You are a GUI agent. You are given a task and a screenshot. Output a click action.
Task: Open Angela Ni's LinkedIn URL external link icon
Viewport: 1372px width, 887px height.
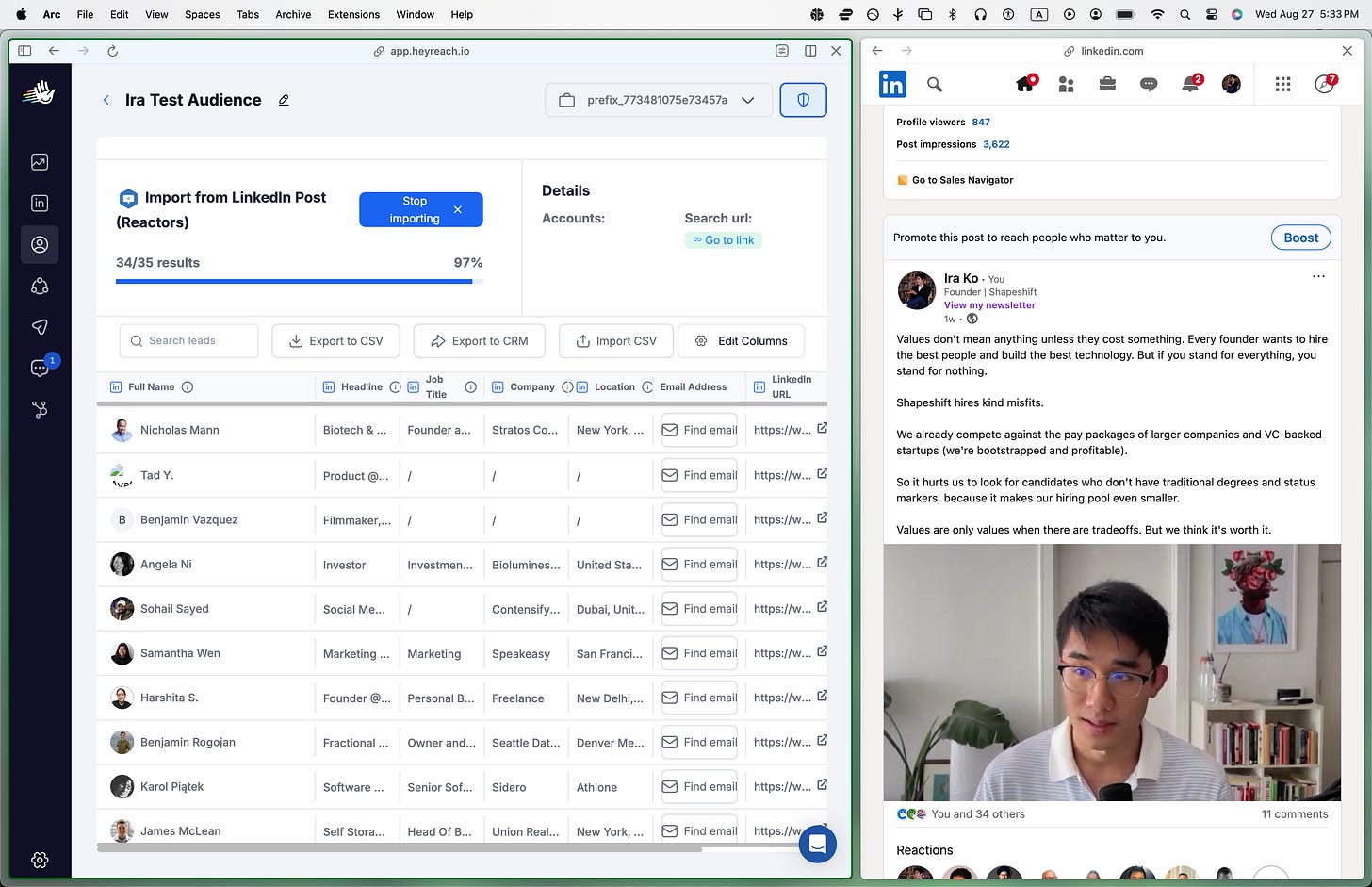coord(822,563)
